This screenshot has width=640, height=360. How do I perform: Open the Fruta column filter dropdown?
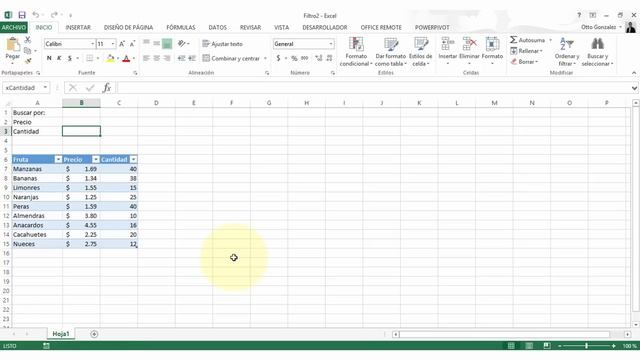point(58,160)
